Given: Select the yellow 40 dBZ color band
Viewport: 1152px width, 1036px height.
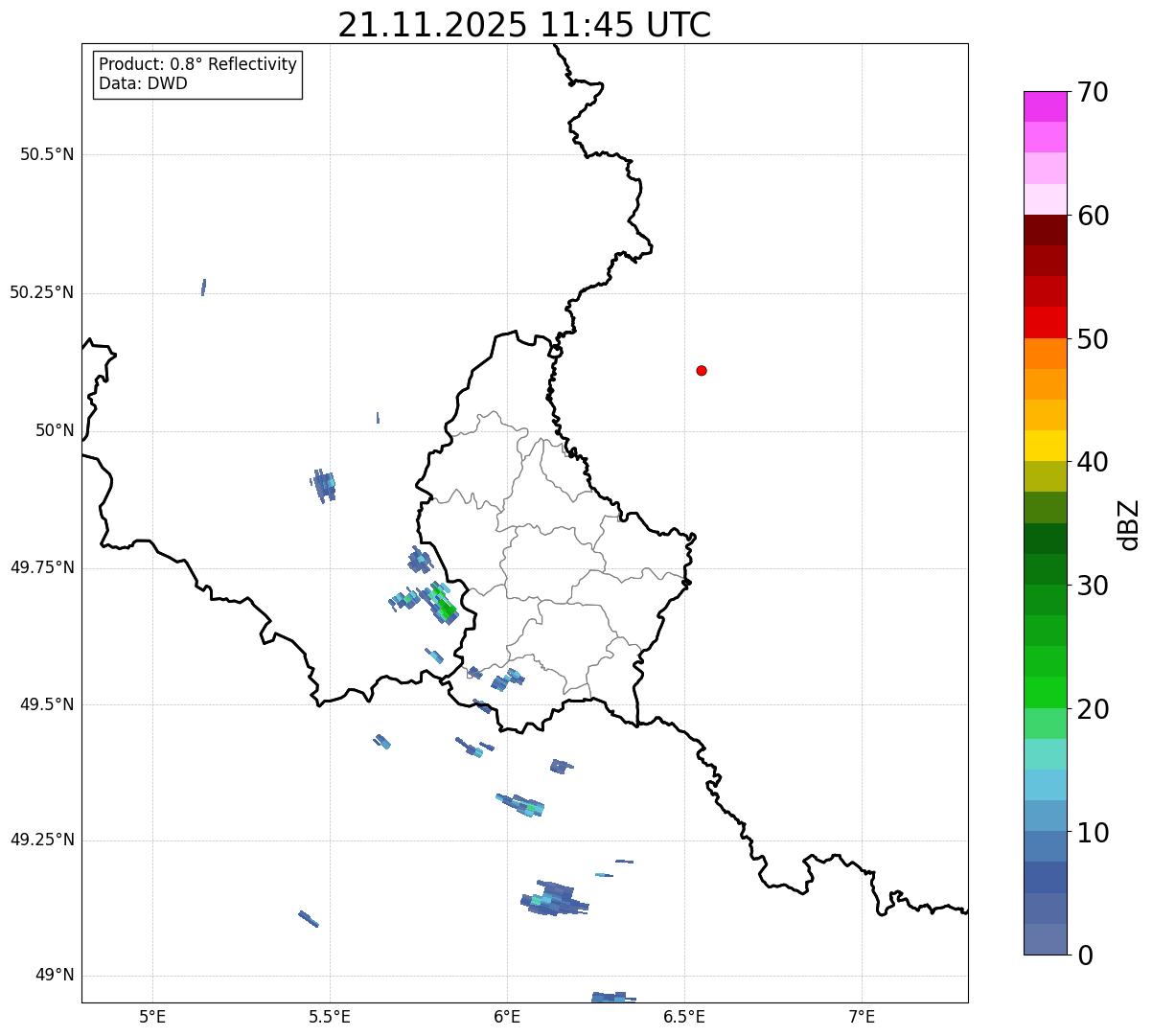Looking at the screenshot, I should [x=1045, y=446].
